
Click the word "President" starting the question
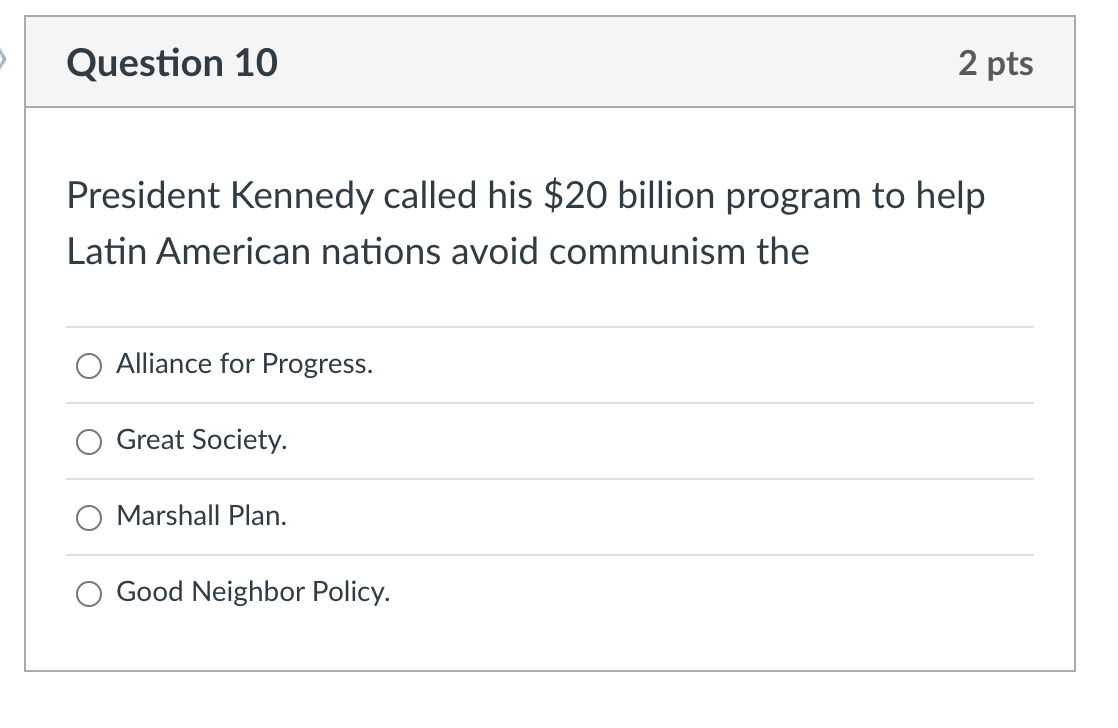click(x=143, y=195)
